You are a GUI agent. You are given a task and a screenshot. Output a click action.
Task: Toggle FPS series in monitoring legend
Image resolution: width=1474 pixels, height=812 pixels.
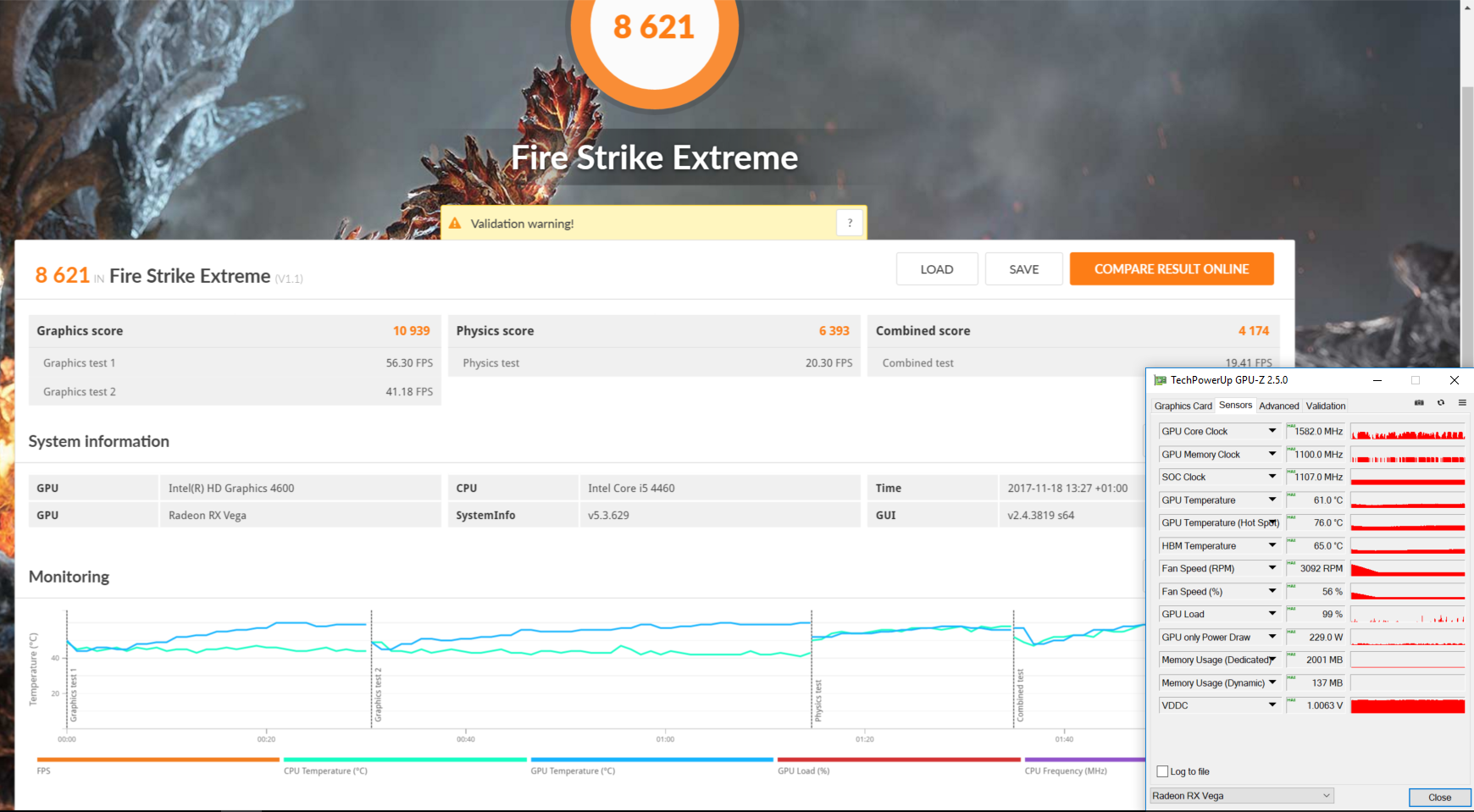pyautogui.click(x=158, y=765)
